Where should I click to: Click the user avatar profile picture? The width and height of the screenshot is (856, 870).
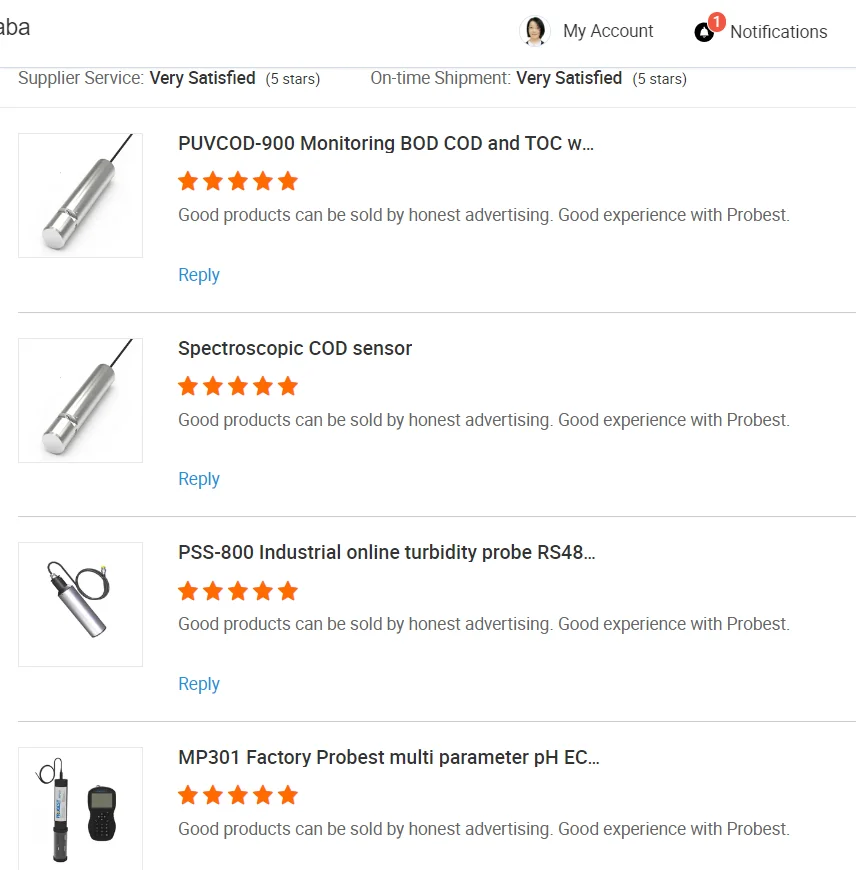click(535, 32)
